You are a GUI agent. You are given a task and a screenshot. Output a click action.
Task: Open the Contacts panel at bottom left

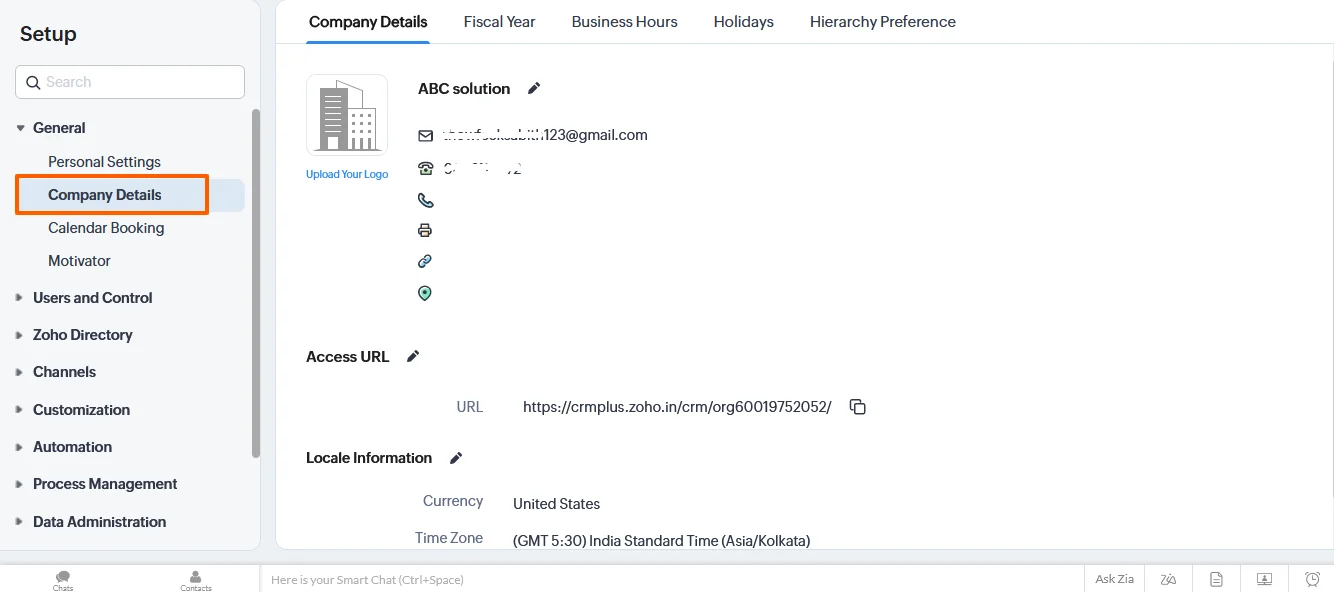pos(195,580)
